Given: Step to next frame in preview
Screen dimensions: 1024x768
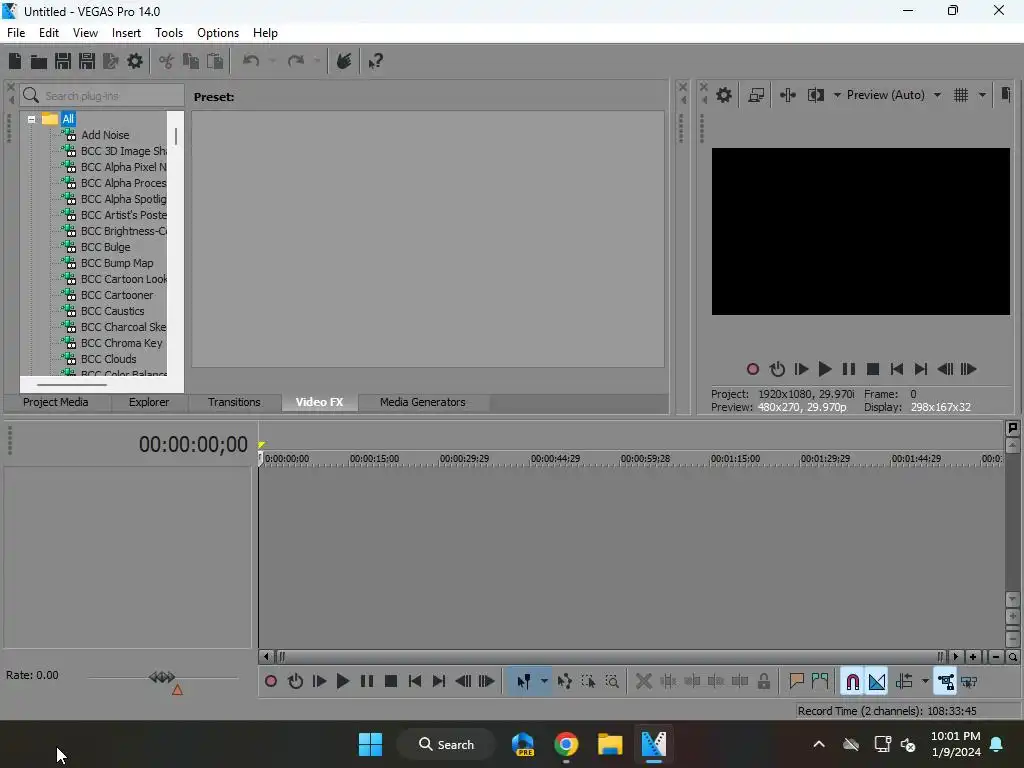Looking at the screenshot, I should 969,370.
